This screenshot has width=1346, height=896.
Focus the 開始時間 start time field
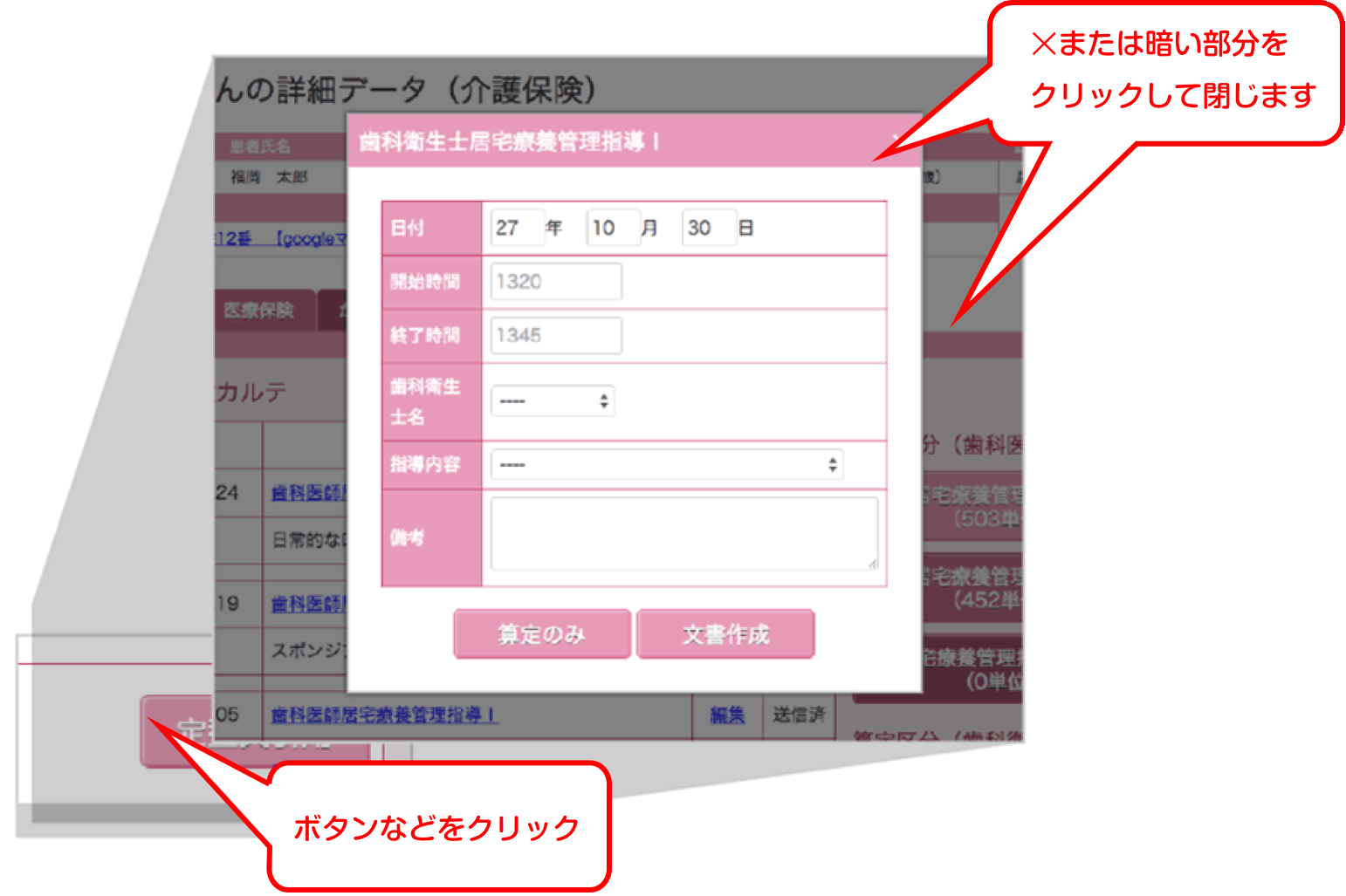(x=556, y=282)
